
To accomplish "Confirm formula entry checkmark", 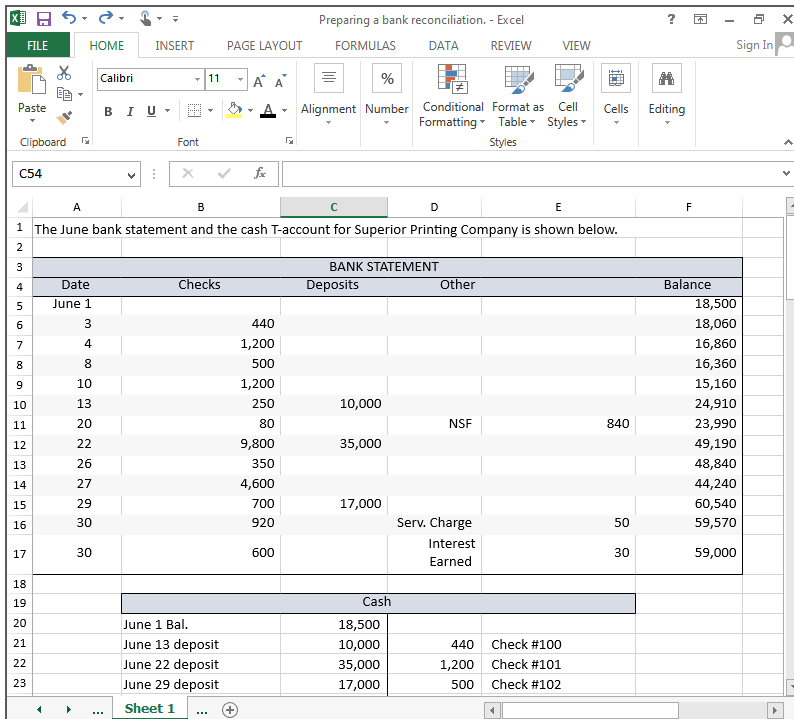I will (224, 174).
